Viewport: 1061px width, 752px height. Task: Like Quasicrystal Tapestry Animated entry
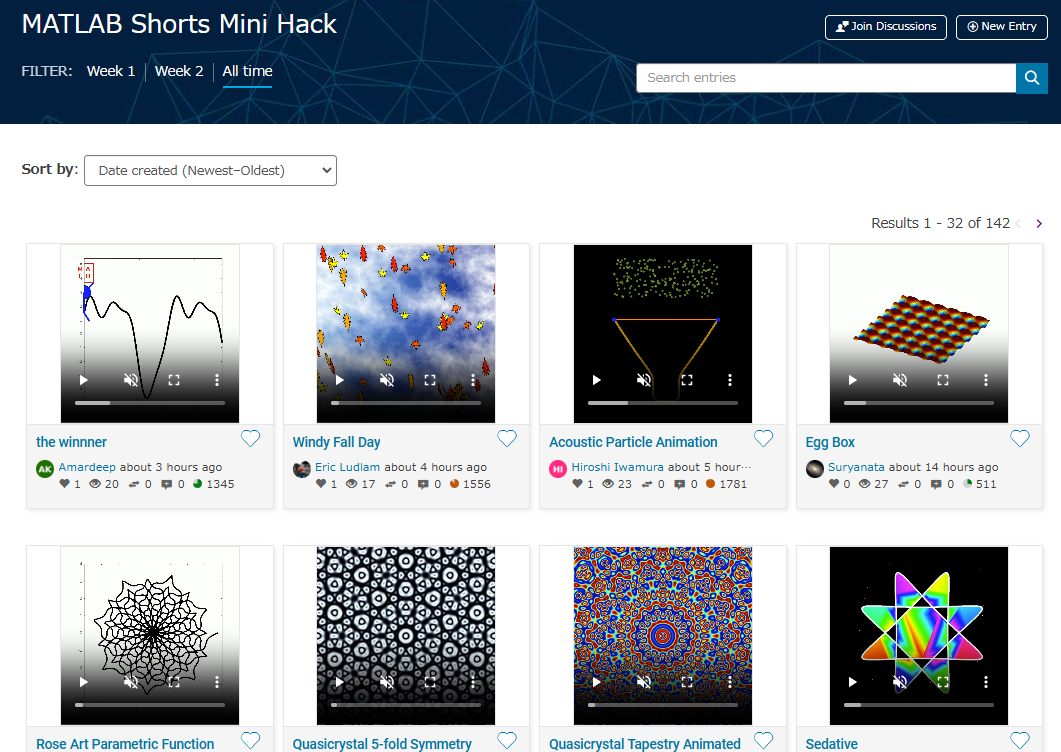763,740
